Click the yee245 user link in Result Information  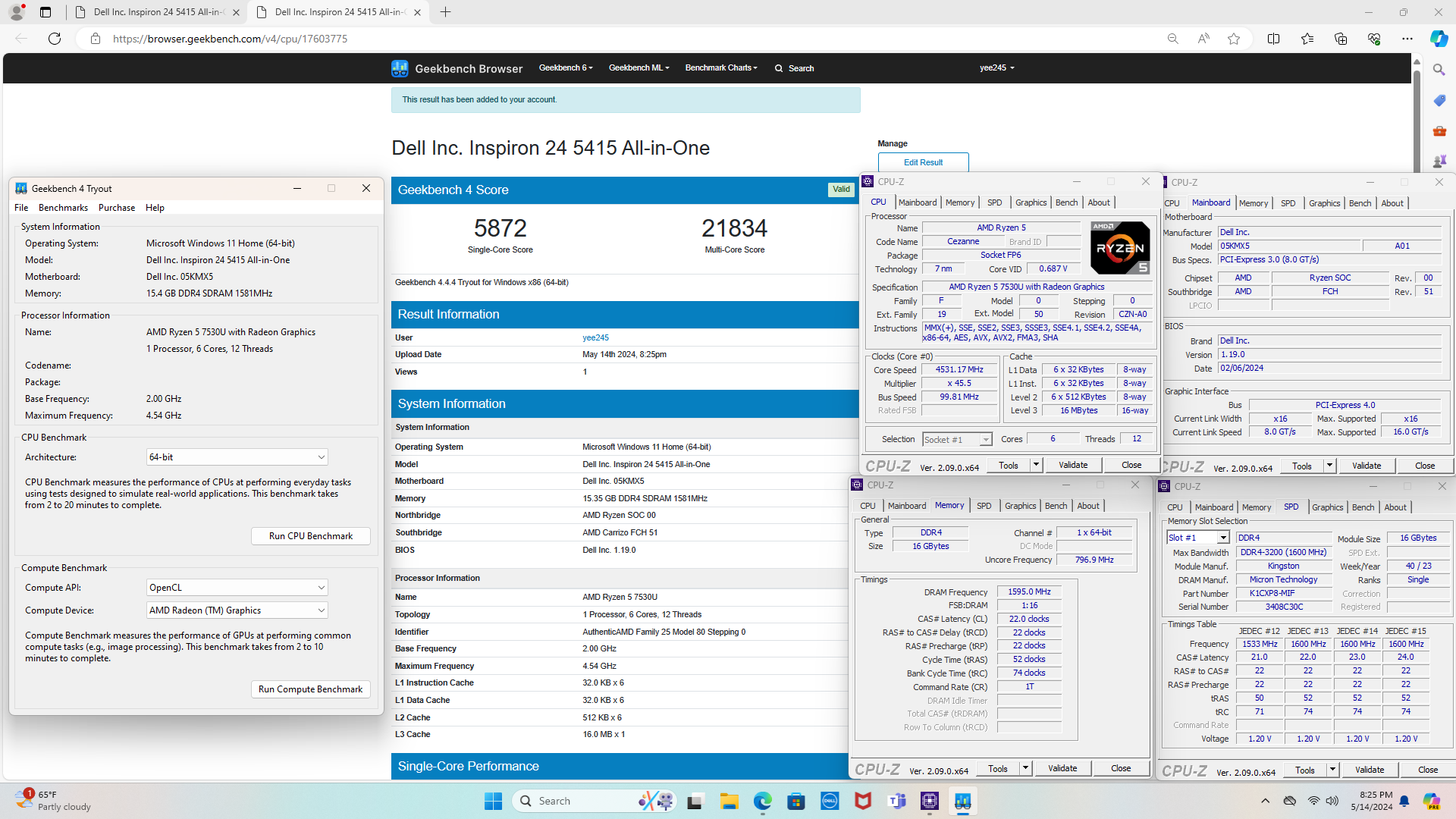[x=595, y=338]
